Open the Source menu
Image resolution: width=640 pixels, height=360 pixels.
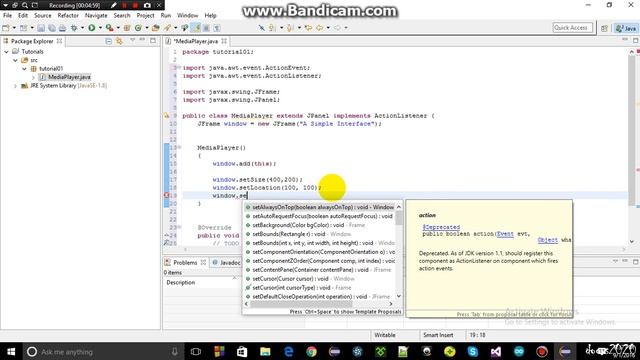pos(43,16)
